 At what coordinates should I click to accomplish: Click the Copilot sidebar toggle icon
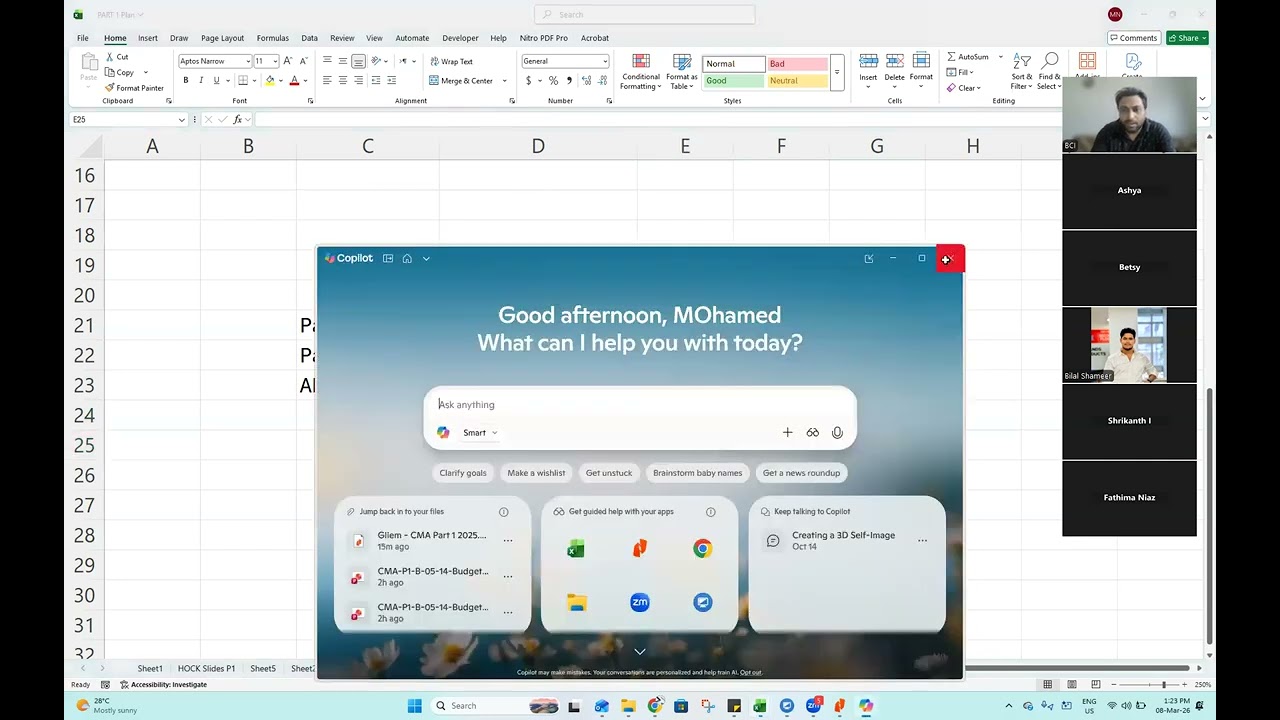pos(388,258)
